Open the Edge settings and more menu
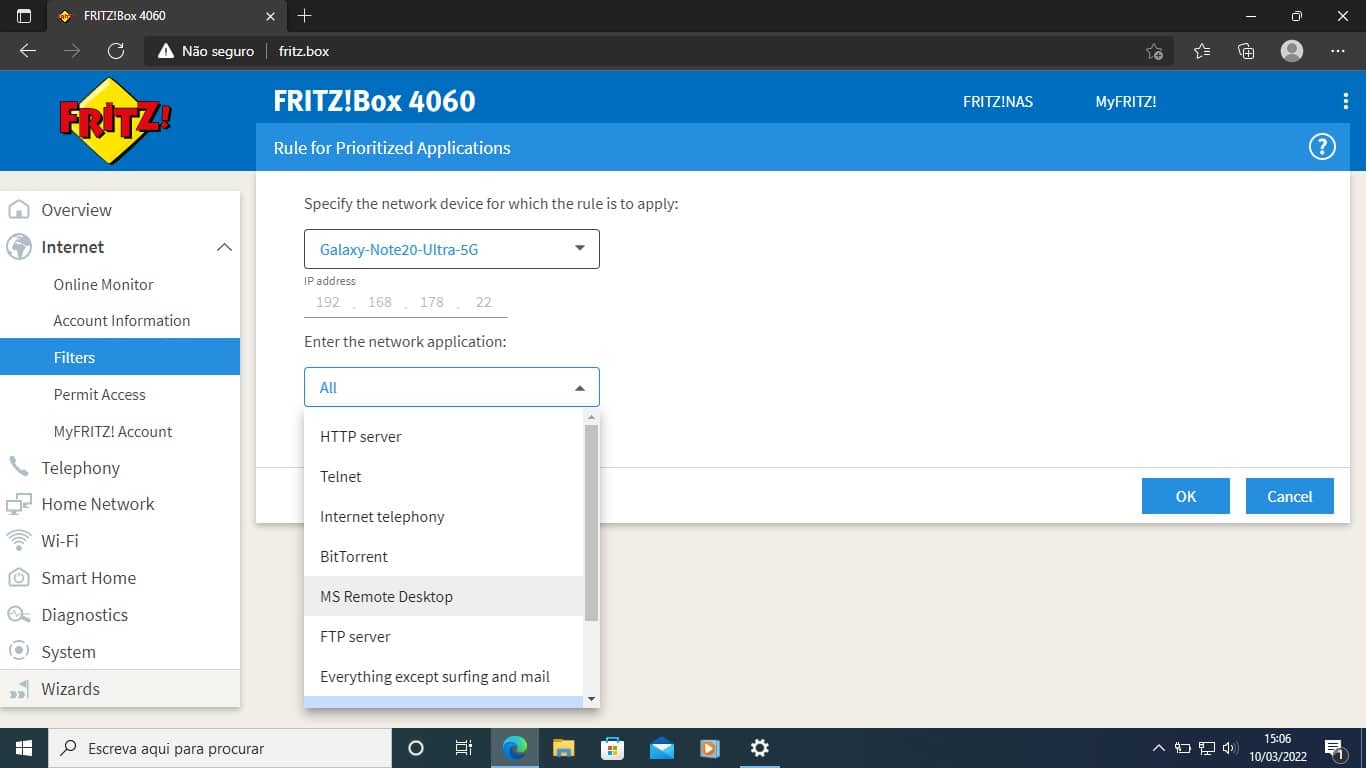 point(1338,51)
